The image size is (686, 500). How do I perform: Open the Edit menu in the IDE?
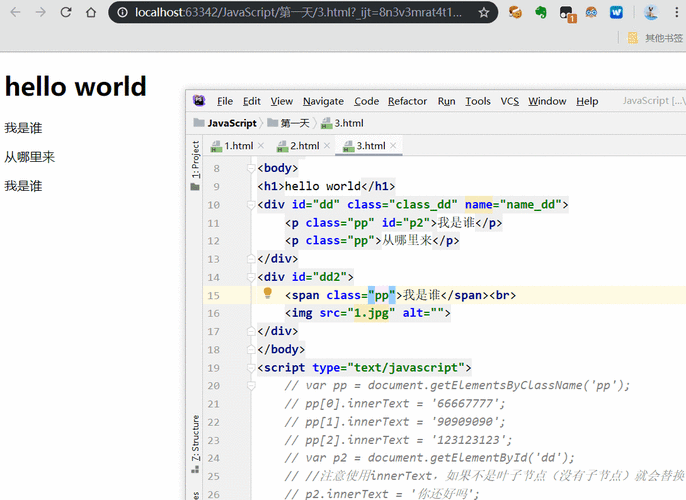point(252,101)
